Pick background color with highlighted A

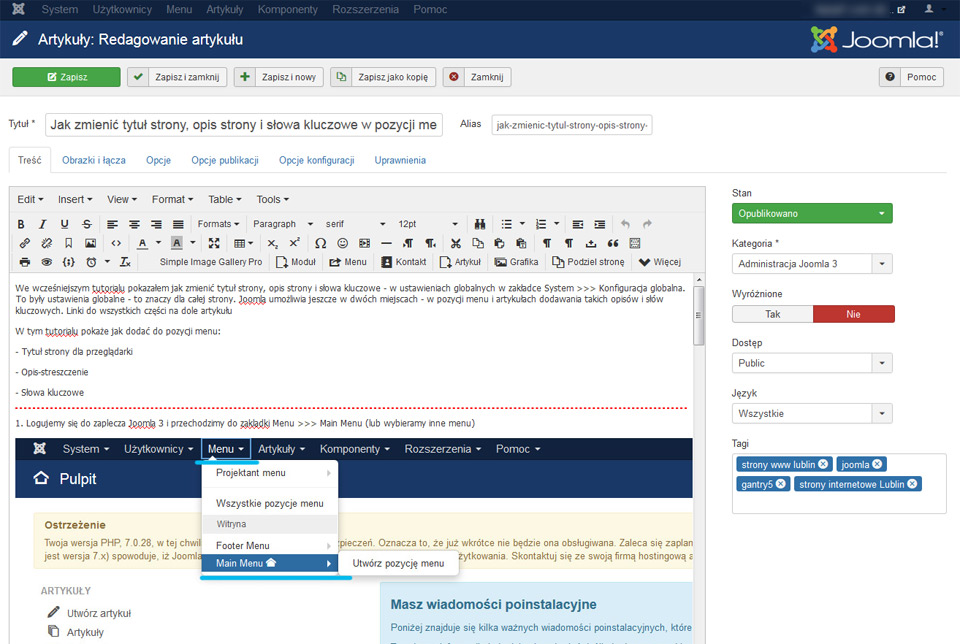(176, 243)
